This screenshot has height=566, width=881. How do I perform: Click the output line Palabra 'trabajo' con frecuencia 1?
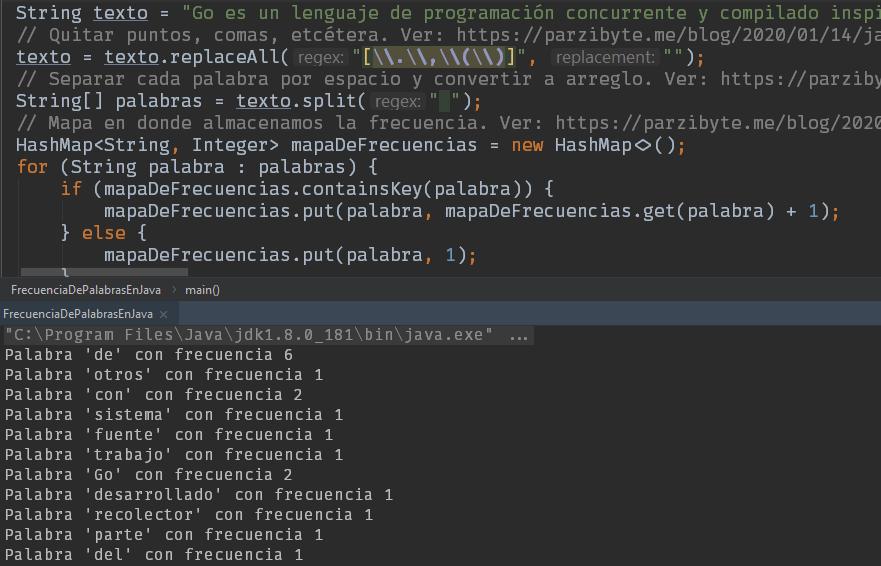(x=174, y=455)
